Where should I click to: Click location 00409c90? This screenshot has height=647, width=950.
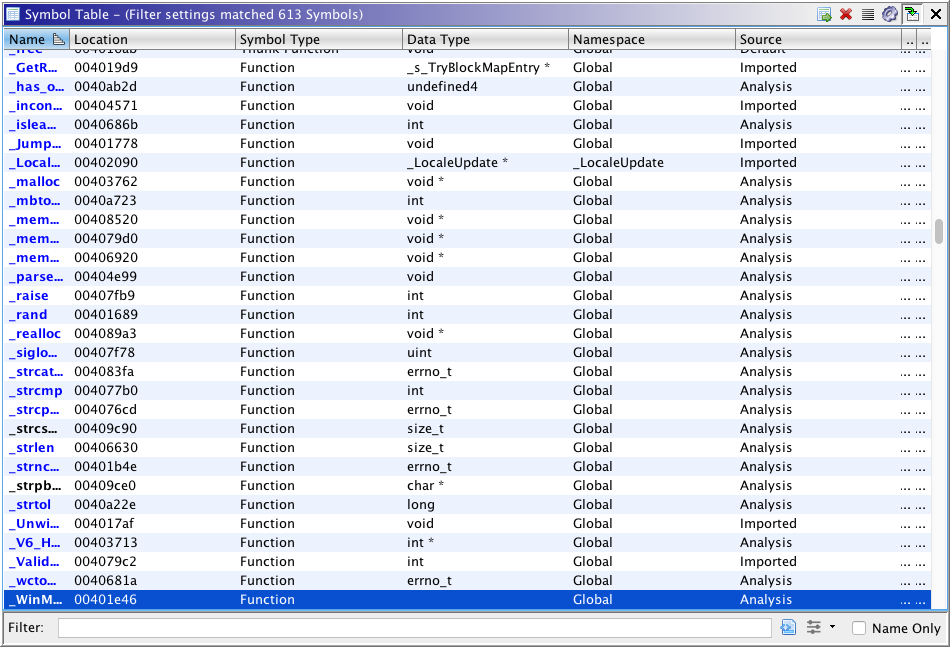coord(105,429)
